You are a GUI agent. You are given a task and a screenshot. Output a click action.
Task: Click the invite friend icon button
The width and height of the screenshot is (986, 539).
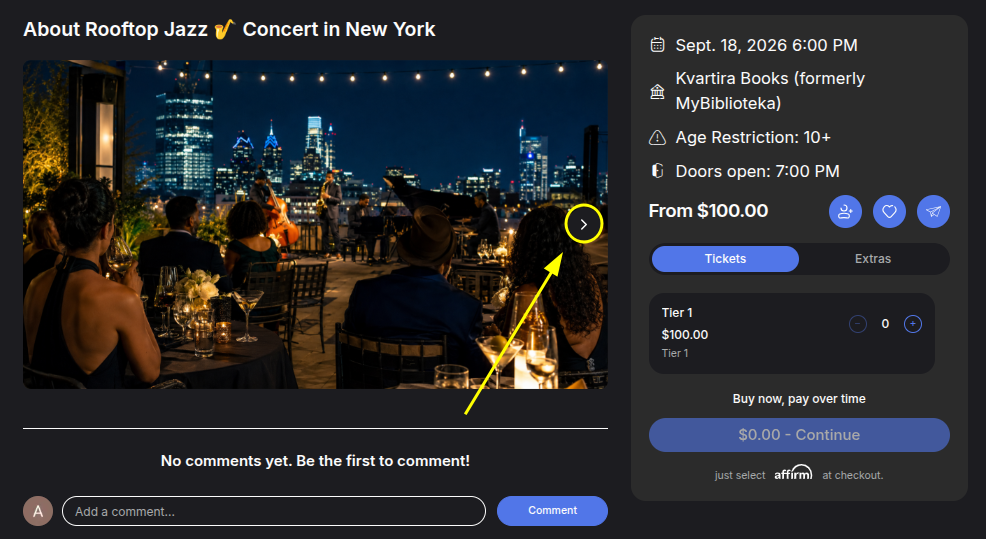pos(845,211)
